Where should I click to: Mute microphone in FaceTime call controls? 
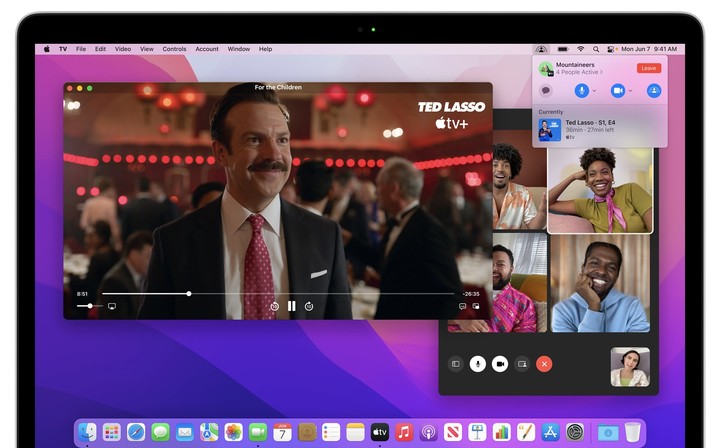pos(478,364)
